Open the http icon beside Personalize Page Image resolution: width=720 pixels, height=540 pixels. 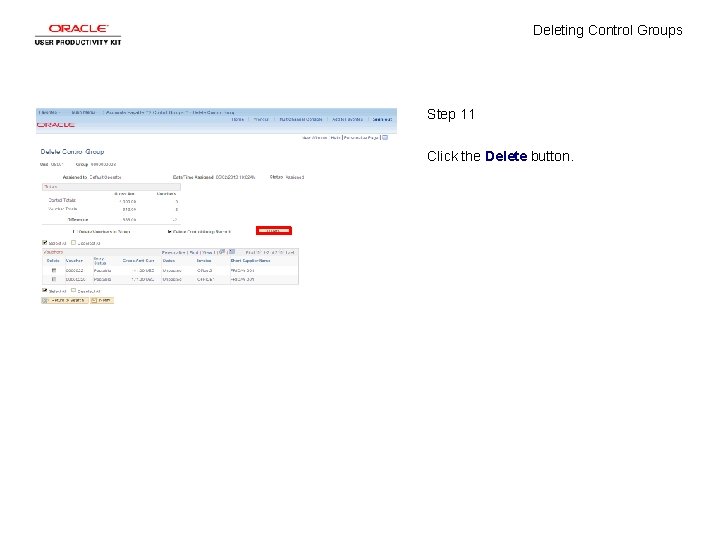click(385, 137)
